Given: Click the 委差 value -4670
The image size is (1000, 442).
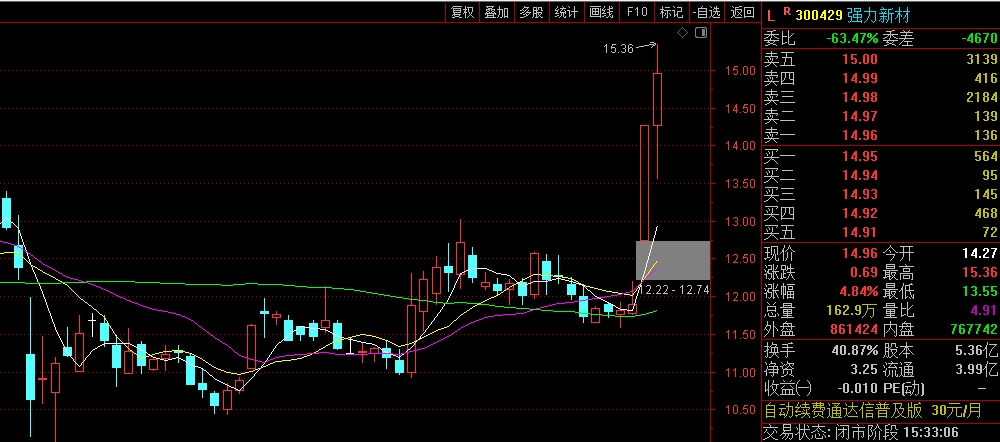Looking at the screenshot, I should tap(979, 39).
